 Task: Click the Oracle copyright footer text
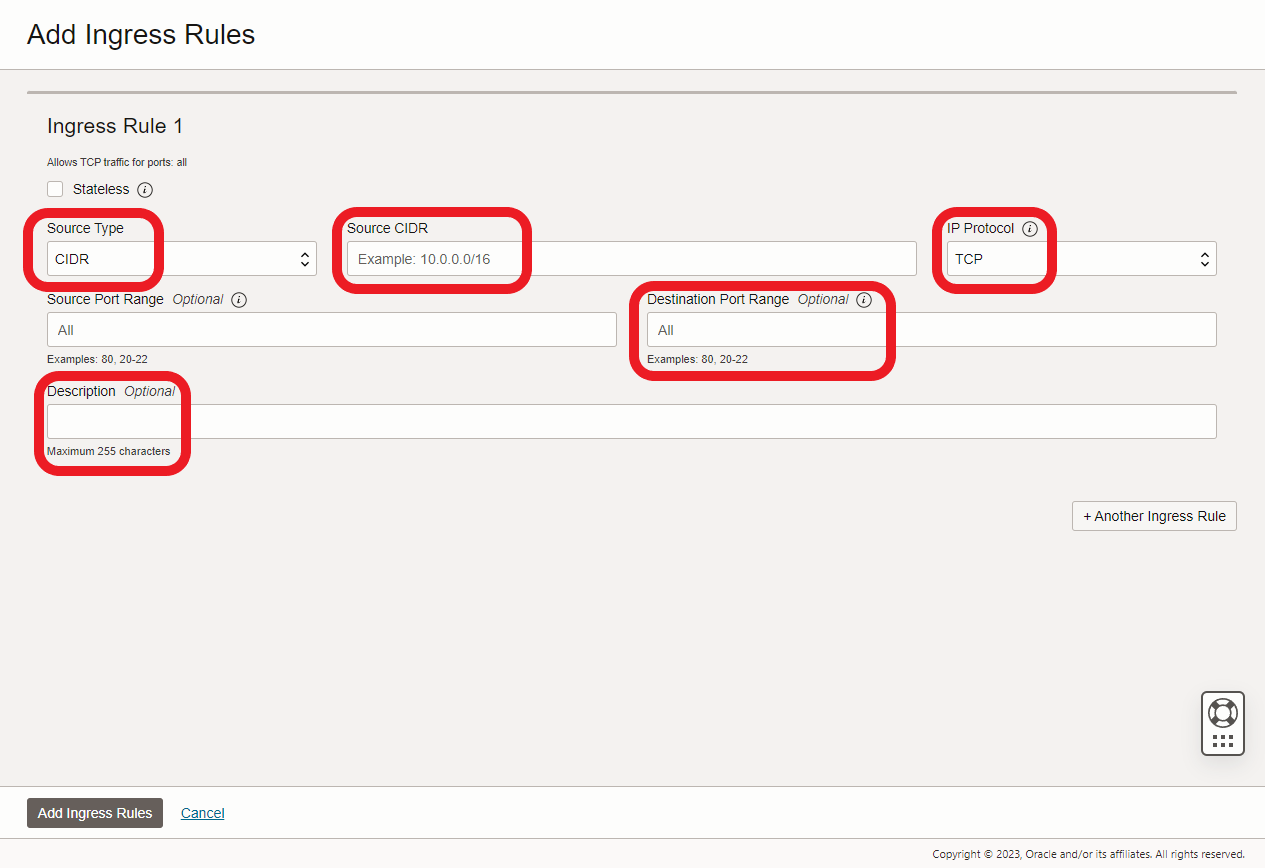coord(1088,854)
